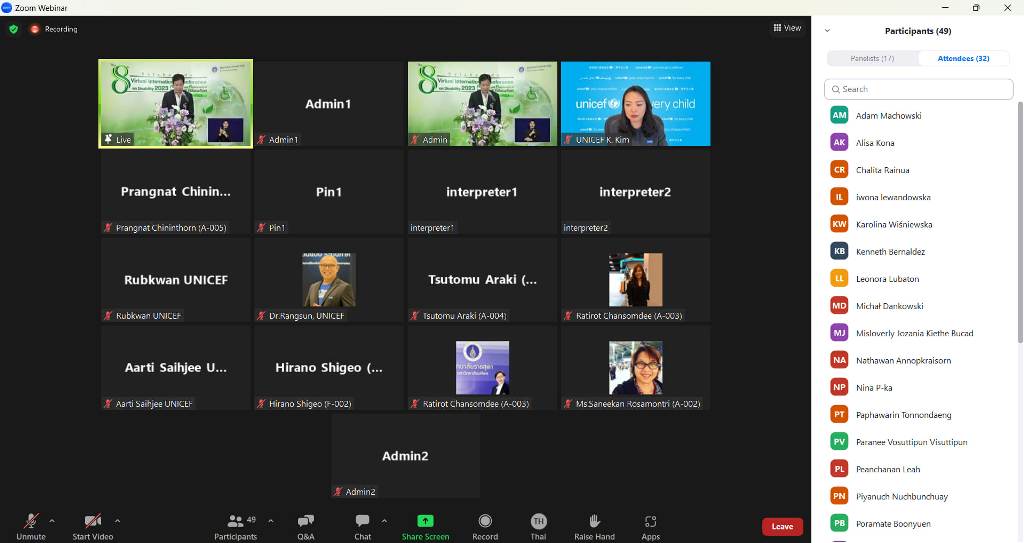Click the Admin2 name label under its tile
The image size is (1024, 543).
(360, 492)
